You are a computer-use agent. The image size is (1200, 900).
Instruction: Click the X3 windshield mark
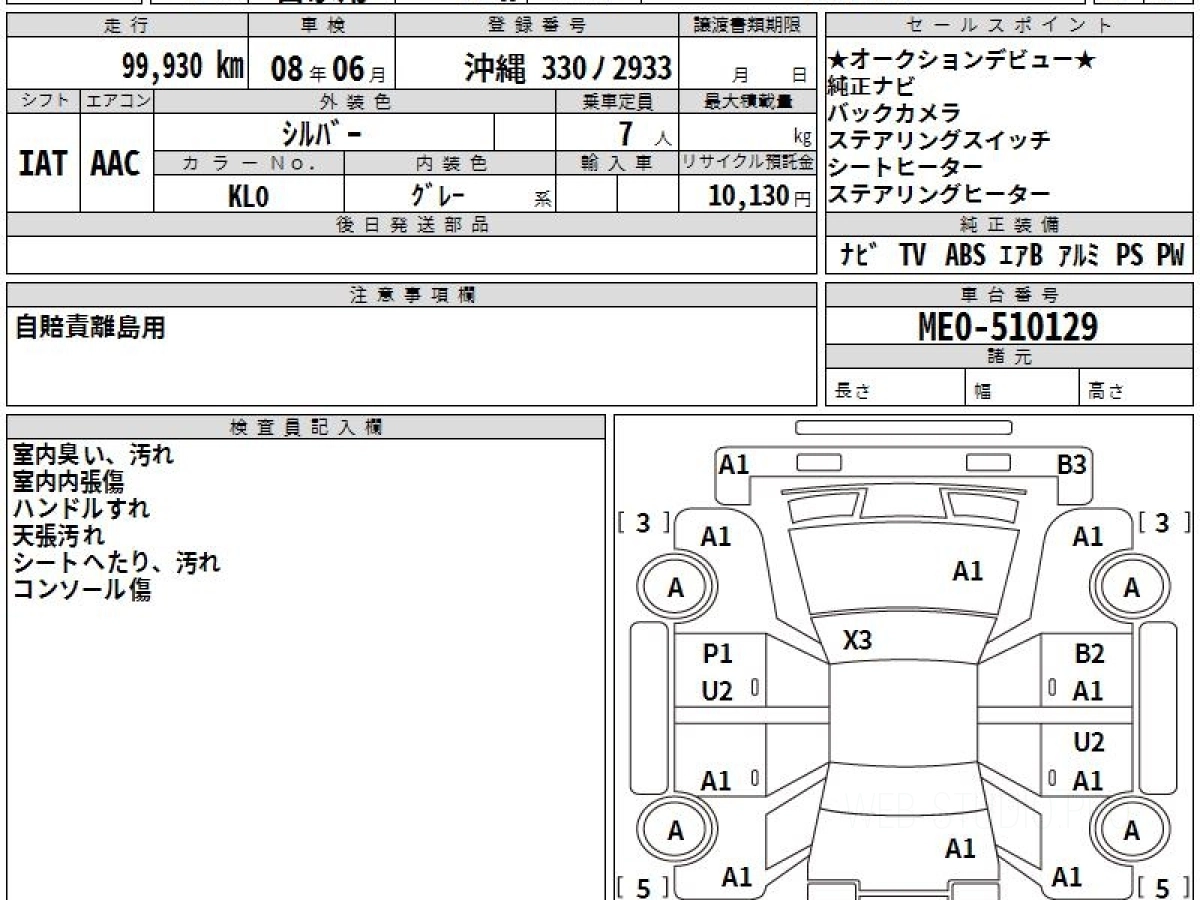tap(858, 641)
